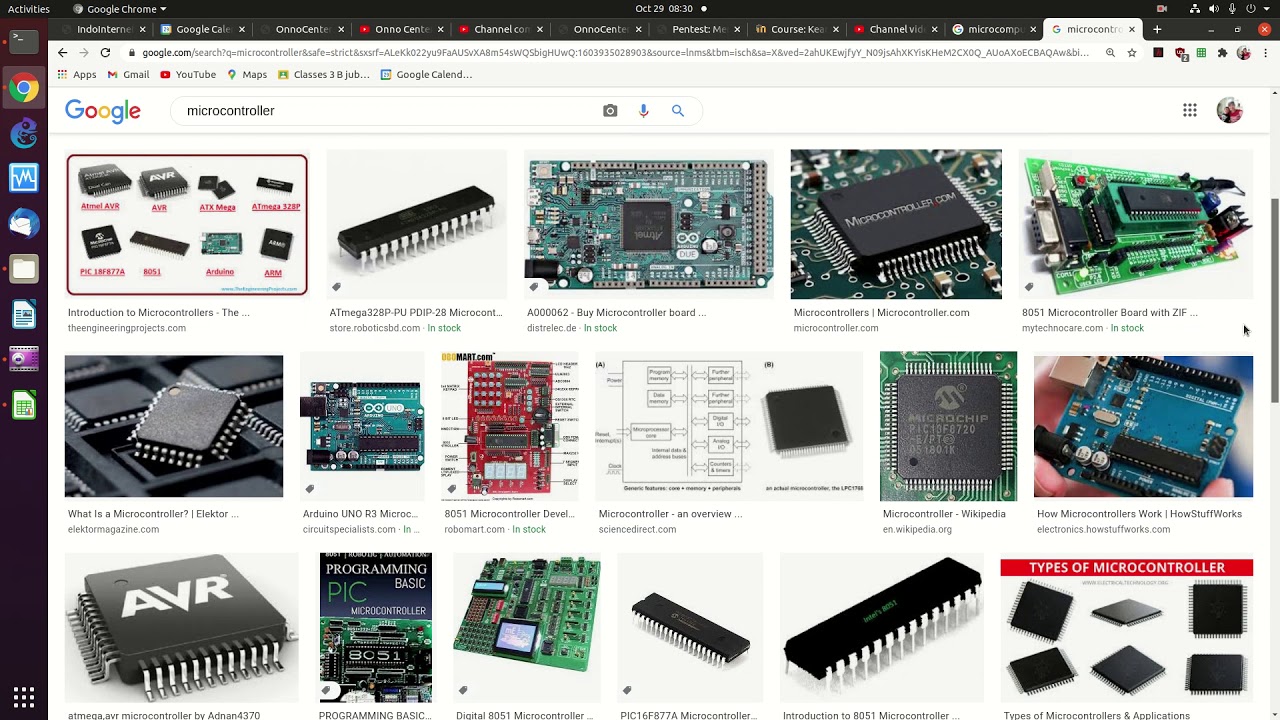Open the Classes 3 B jub bookmark
Image resolution: width=1280 pixels, height=720 pixels.
click(x=323, y=74)
